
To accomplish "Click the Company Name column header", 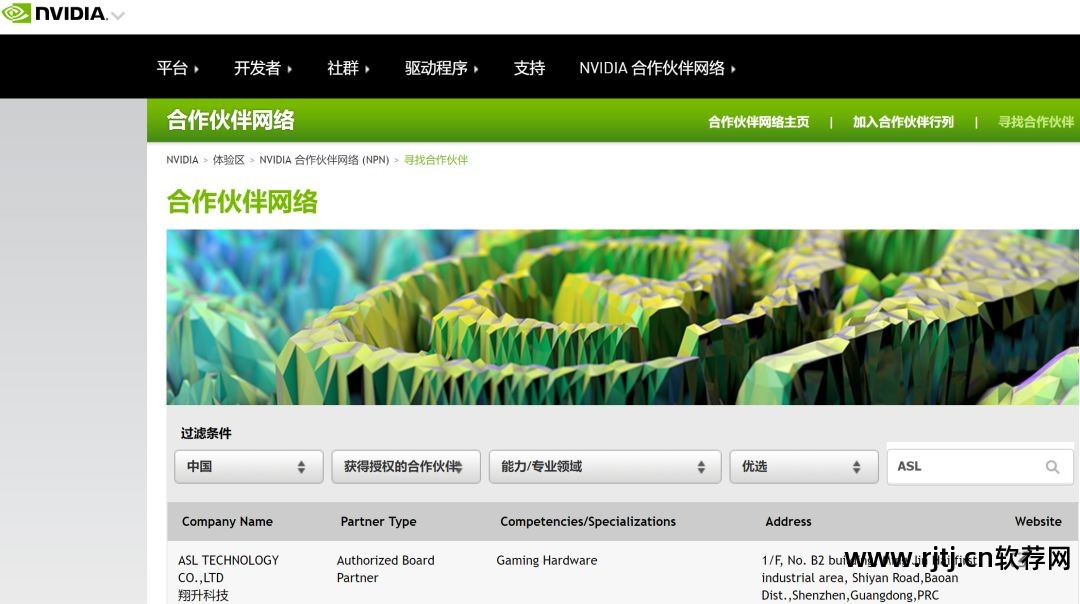I will [x=227, y=521].
